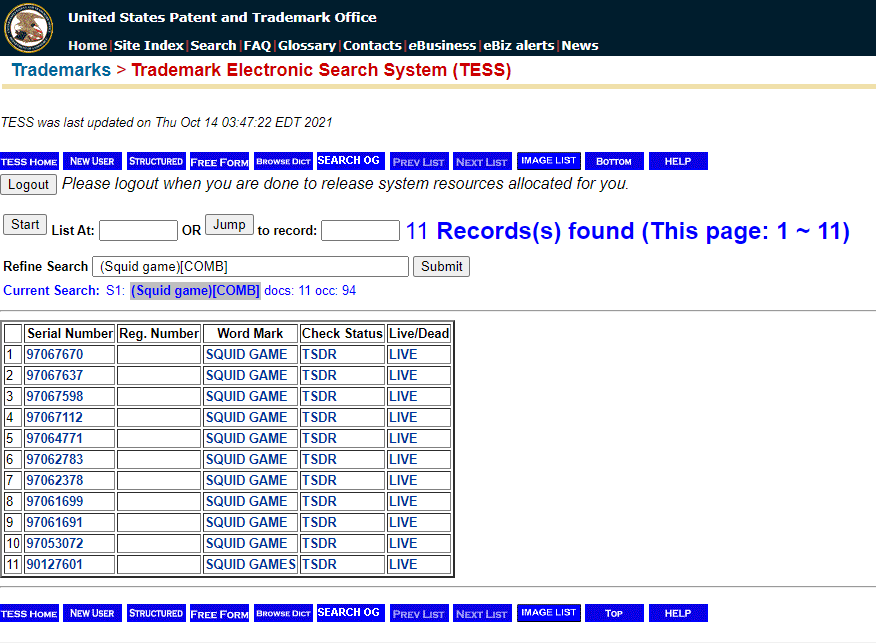The width and height of the screenshot is (876, 643).
Task: Click top New User button
Action: click(92, 161)
